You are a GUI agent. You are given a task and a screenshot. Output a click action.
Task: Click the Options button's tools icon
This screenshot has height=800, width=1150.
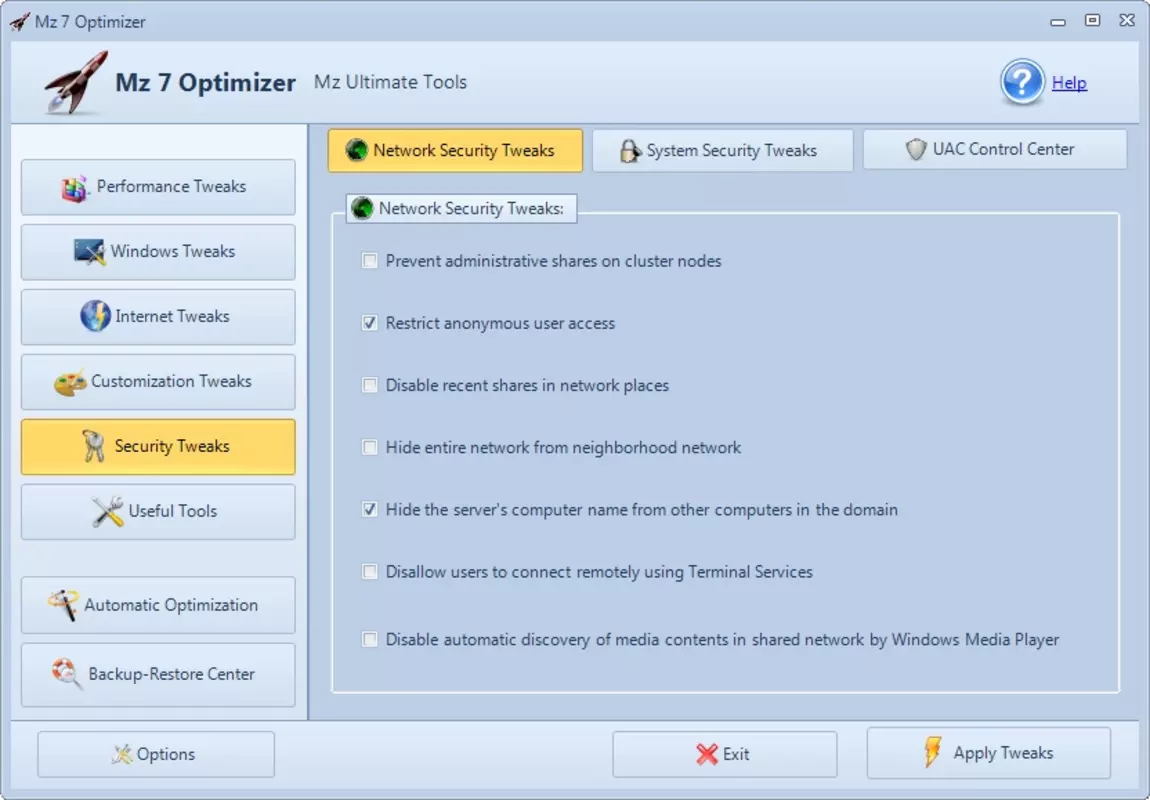point(122,754)
